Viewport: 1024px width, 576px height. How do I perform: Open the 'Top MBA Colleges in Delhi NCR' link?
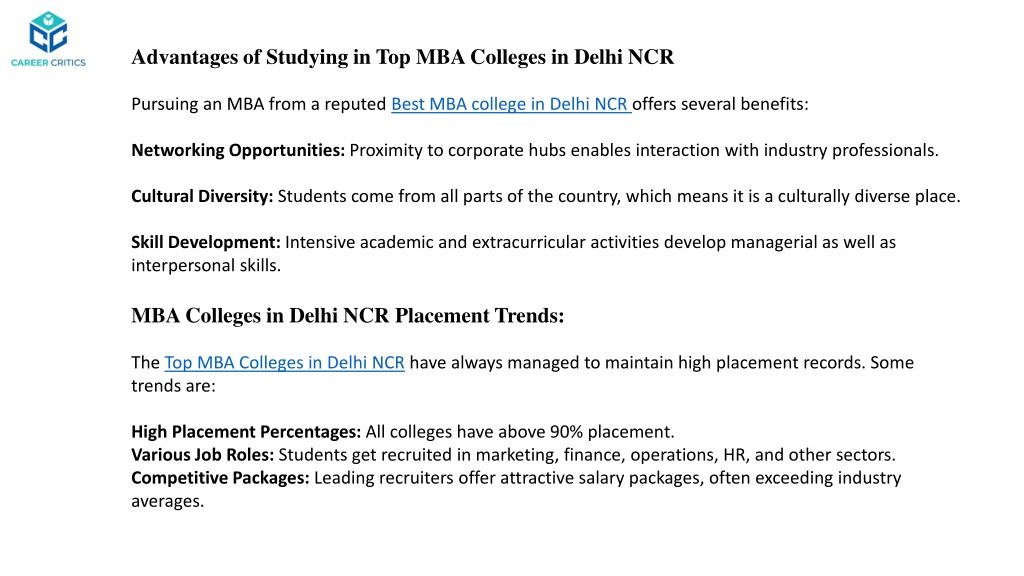click(284, 362)
